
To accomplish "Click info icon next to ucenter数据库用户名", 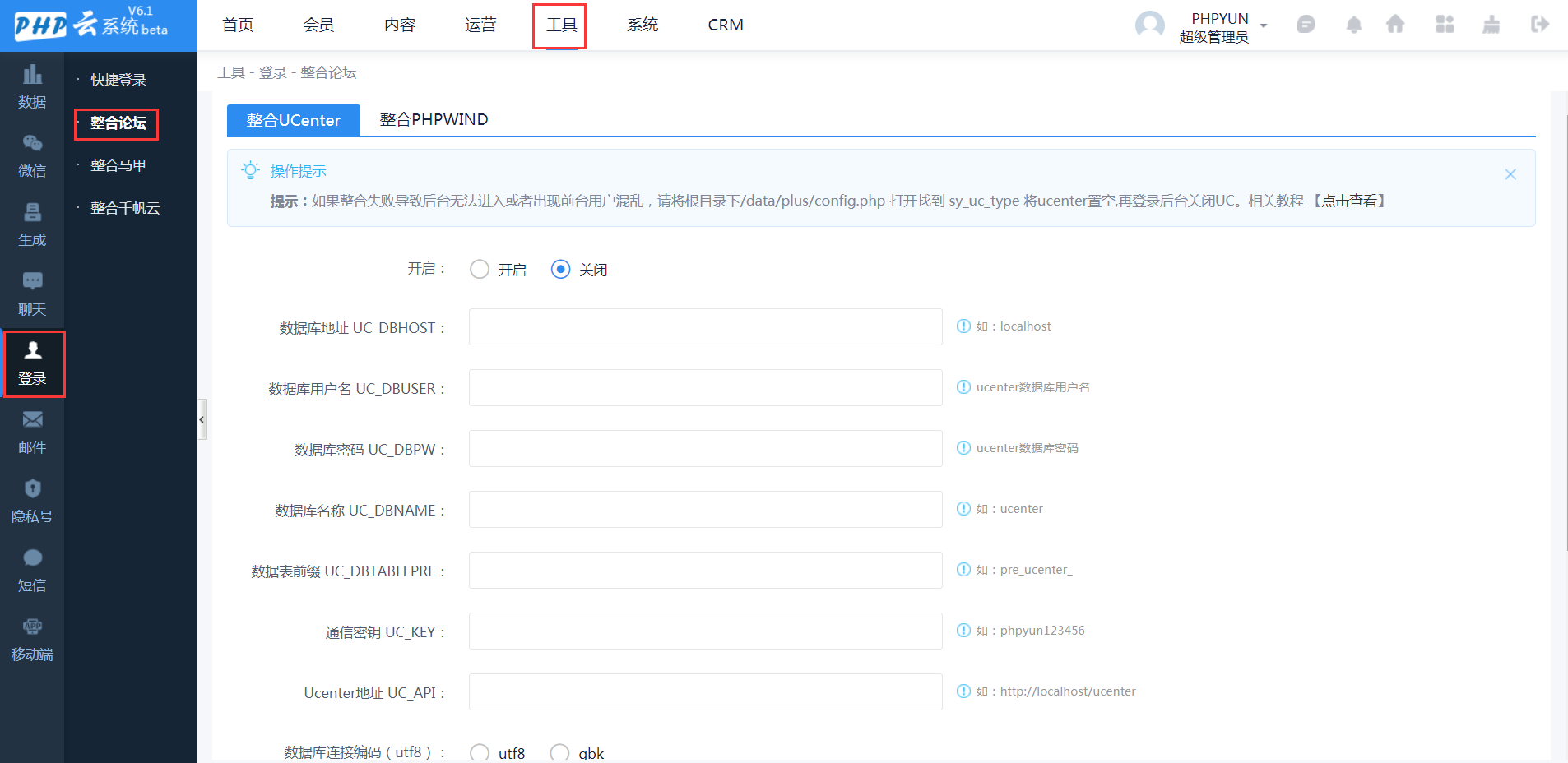I will coord(963,387).
